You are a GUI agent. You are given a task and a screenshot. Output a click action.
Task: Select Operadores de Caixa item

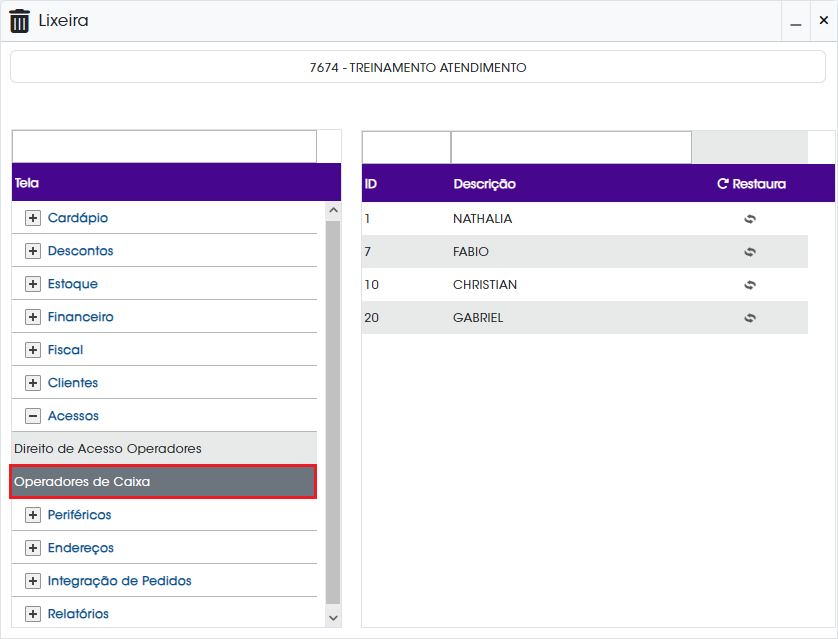[x=163, y=481]
